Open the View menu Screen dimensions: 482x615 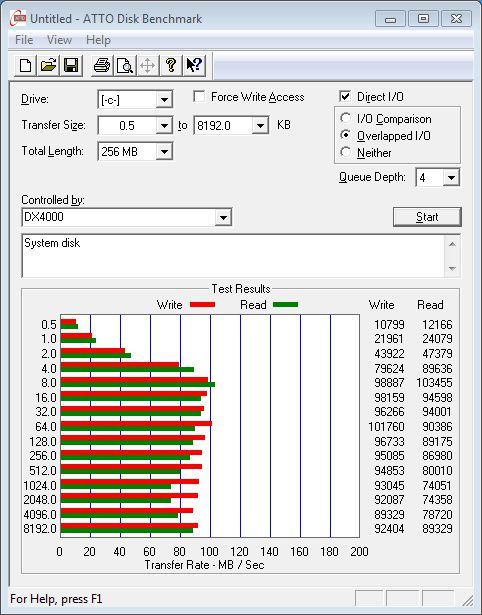coord(59,40)
